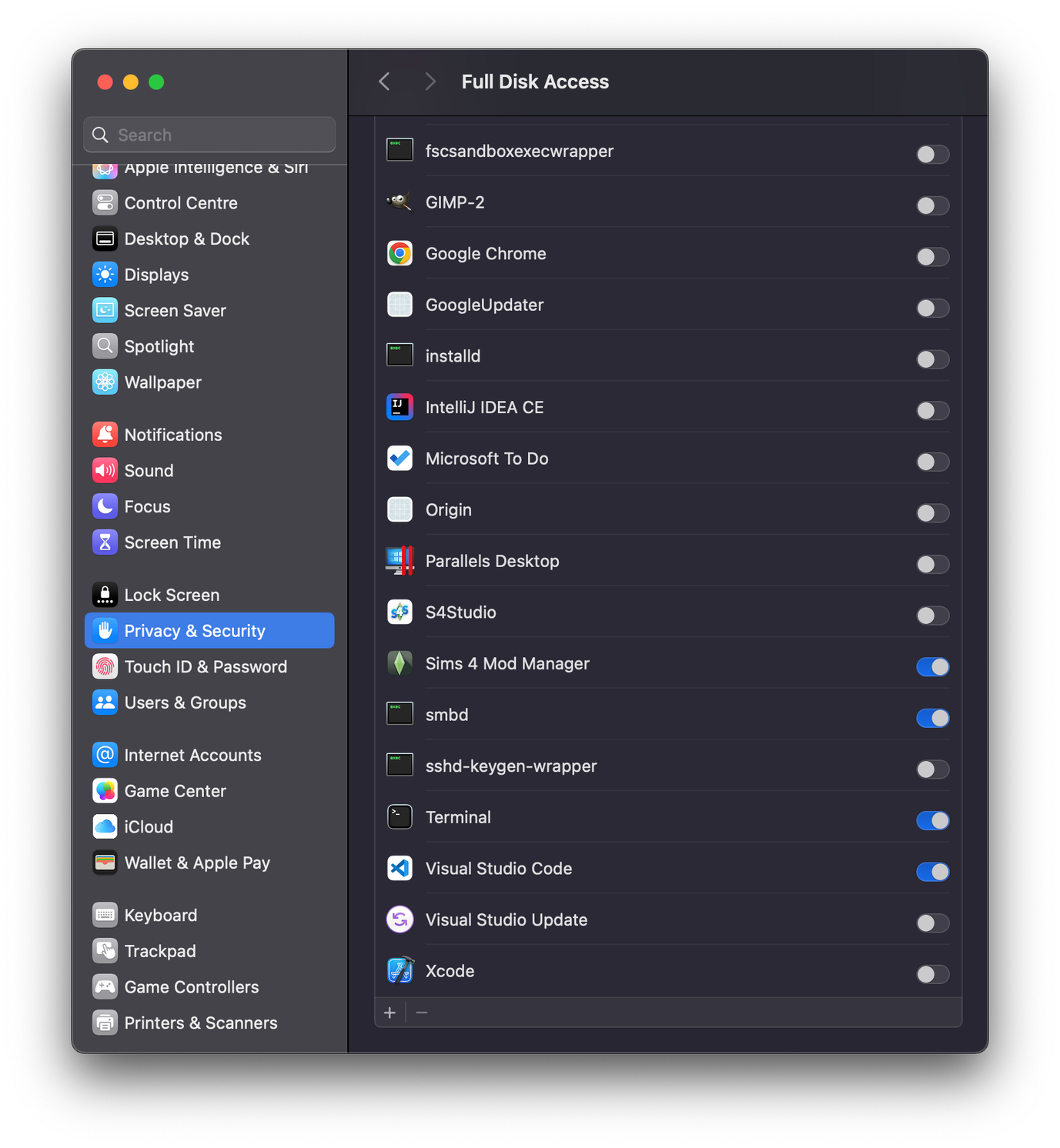Image resolution: width=1060 pixels, height=1148 pixels.
Task: Open Trackpad settings
Action: click(209, 951)
